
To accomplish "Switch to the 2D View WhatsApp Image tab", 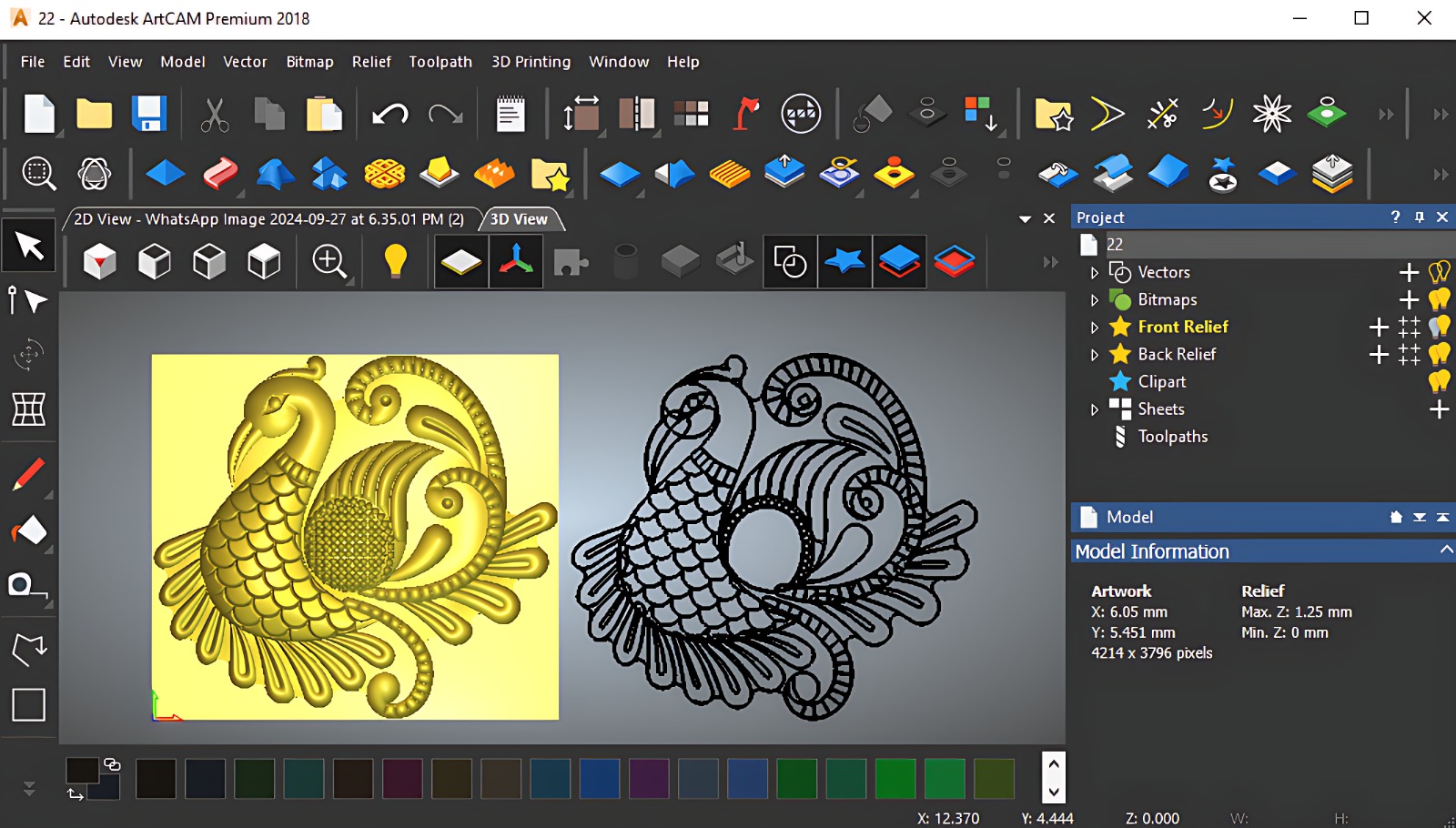I will [269, 219].
